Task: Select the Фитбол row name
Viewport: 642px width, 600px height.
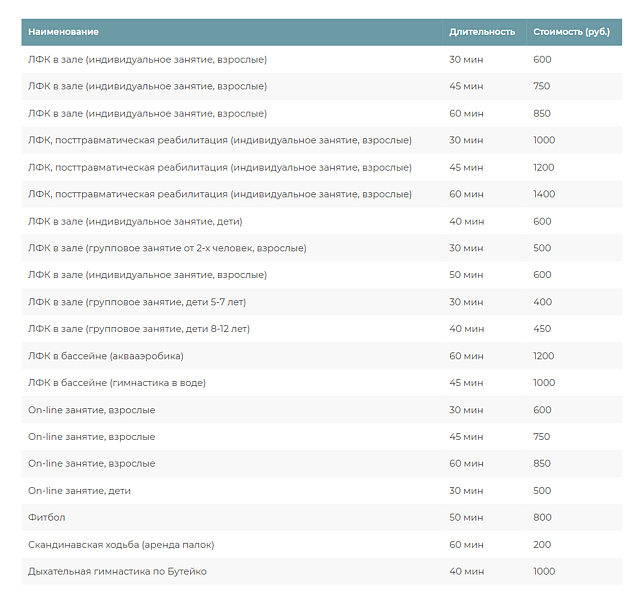Action: [46, 518]
